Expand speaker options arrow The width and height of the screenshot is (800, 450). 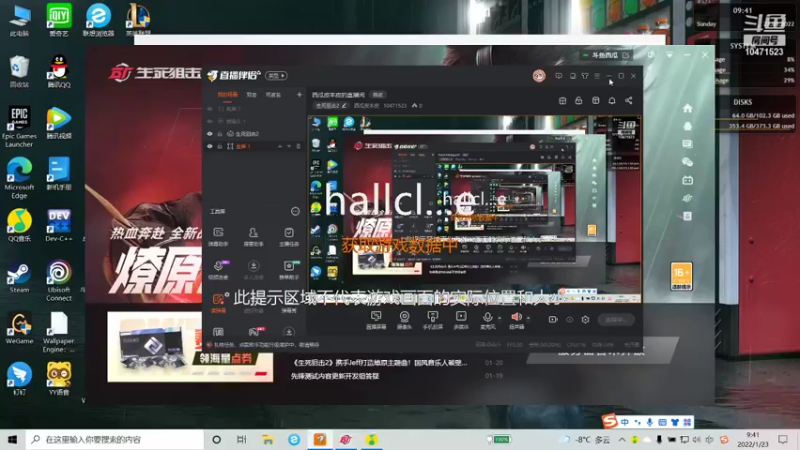(528, 318)
